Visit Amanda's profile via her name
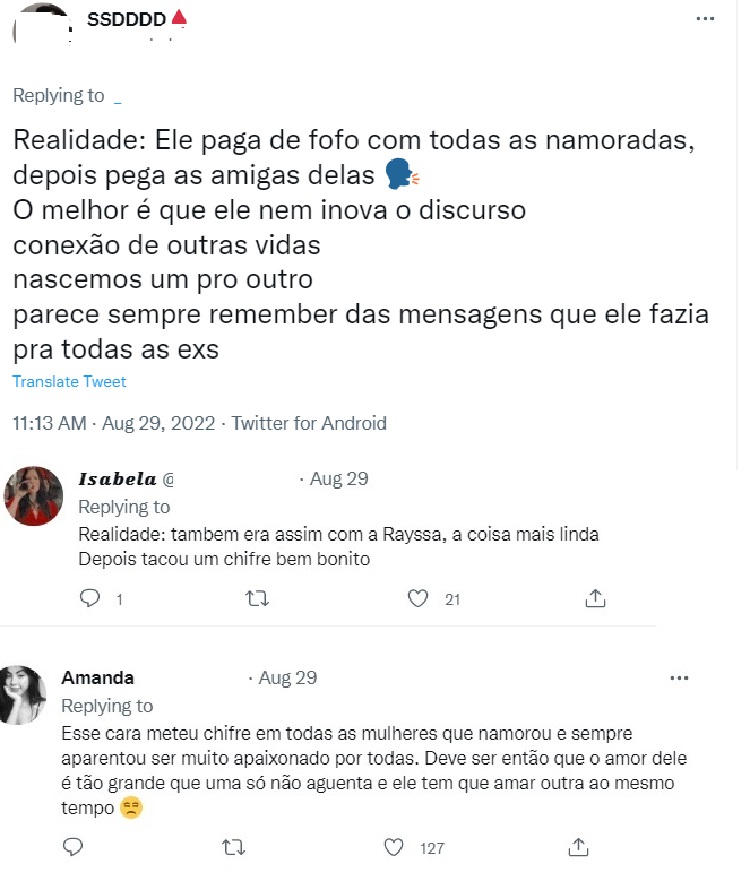The image size is (750, 881). pos(98,678)
